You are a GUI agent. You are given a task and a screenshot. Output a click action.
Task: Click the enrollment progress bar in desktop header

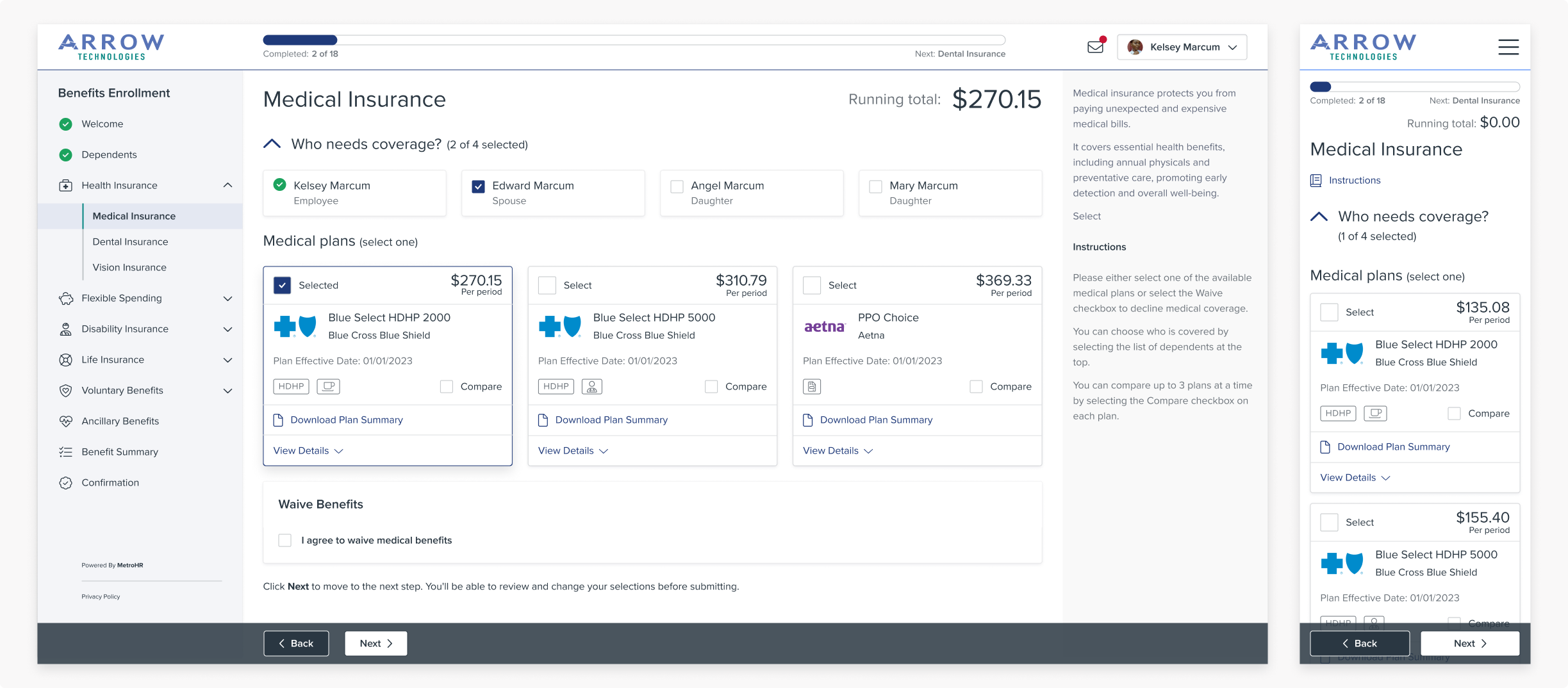coord(633,40)
